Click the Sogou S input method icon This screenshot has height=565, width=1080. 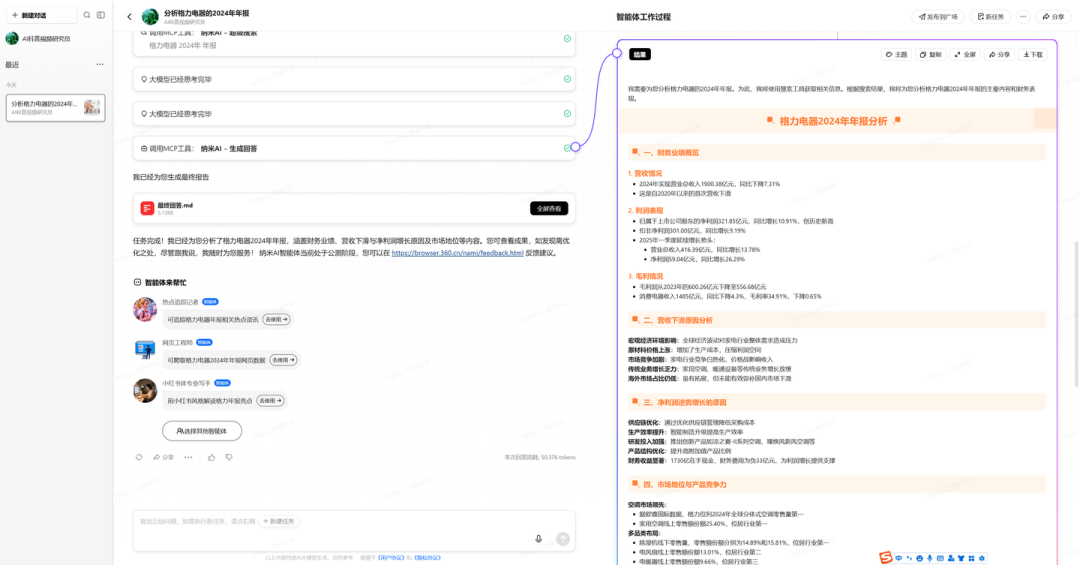tap(886, 557)
